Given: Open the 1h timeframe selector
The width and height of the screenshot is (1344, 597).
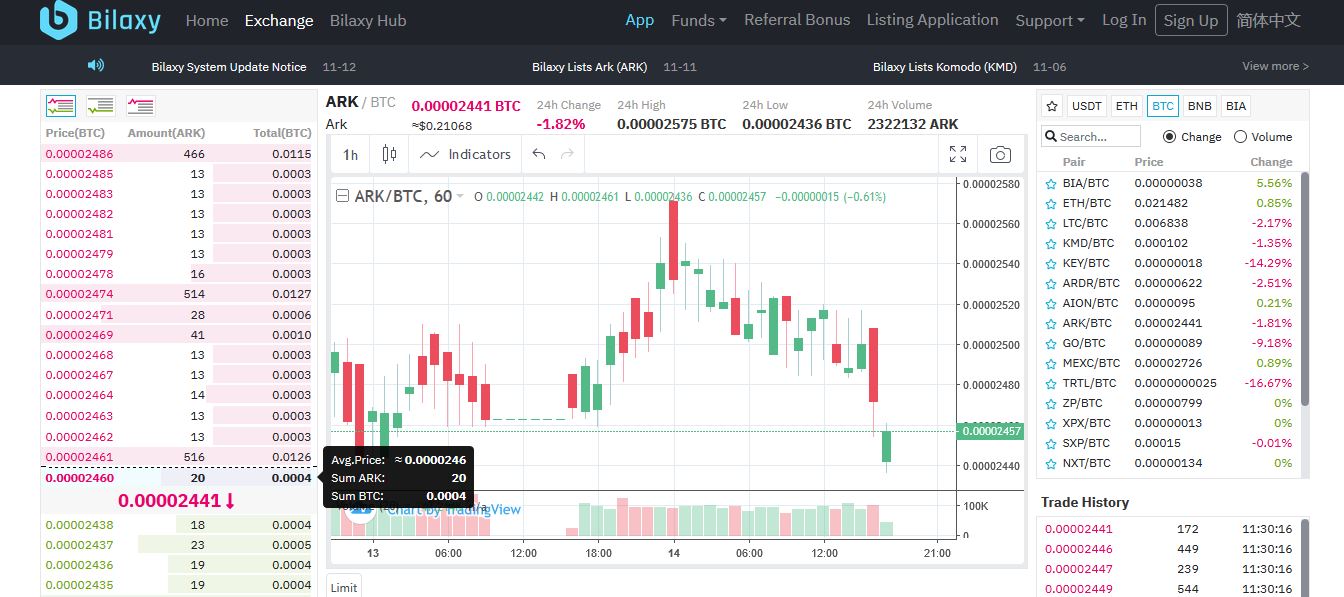Looking at the screenshot, I should point(349,154).
